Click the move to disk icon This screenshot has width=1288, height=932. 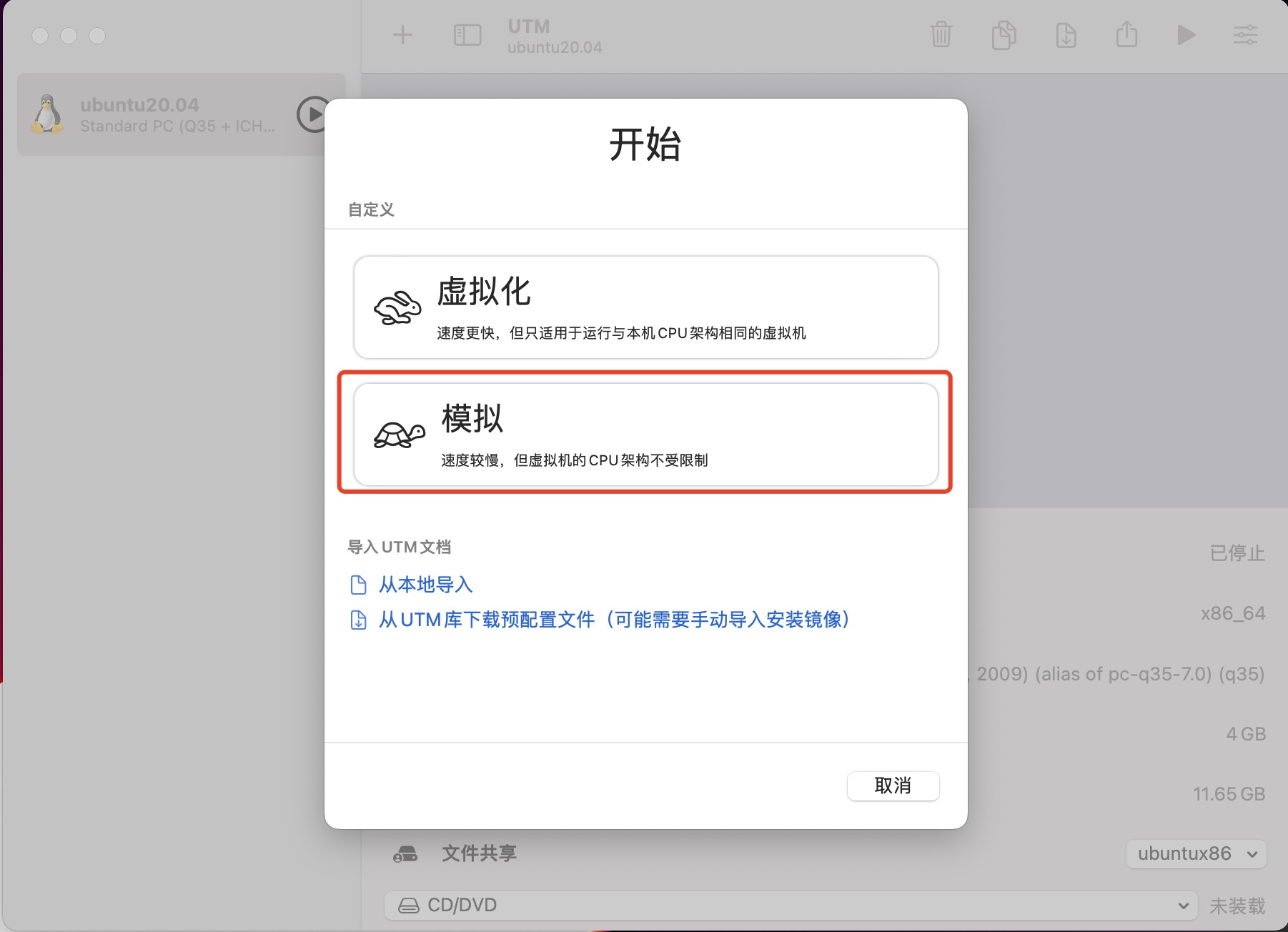pyautogui.click(x=1066, y=34)
